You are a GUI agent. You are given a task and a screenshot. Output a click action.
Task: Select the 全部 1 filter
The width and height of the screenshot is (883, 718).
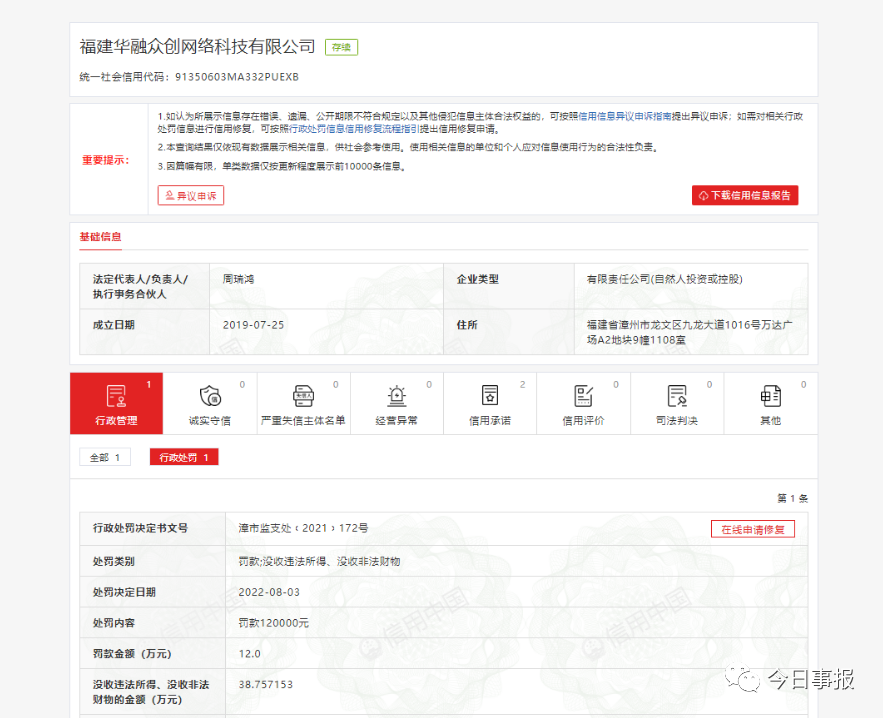tap(105, 457)
